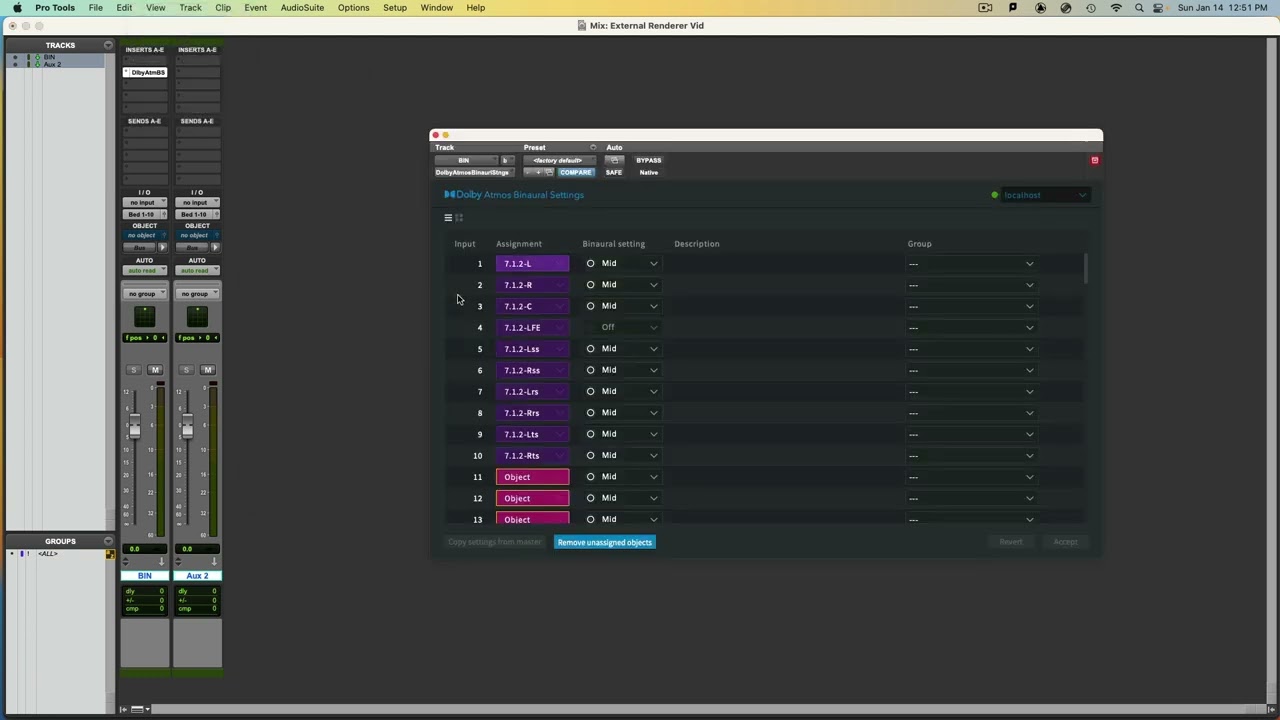Screen dimensions: 1280x720
Task: Click the mixer view selector icon at bottom
Action: click(137, 709)
